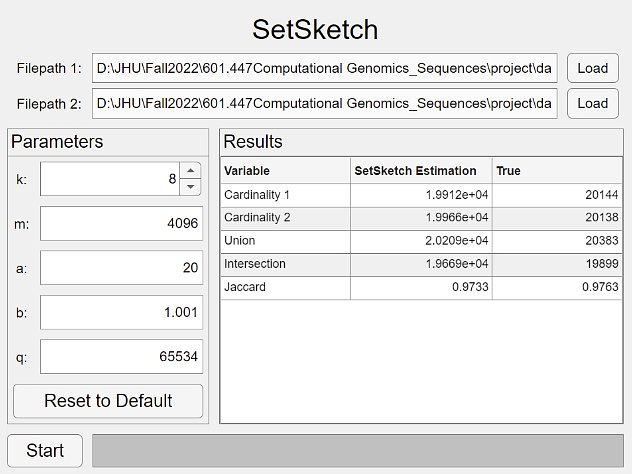Decrement the k value with down arrow
The image size is (632, 474).
click(x=191, y=187)
